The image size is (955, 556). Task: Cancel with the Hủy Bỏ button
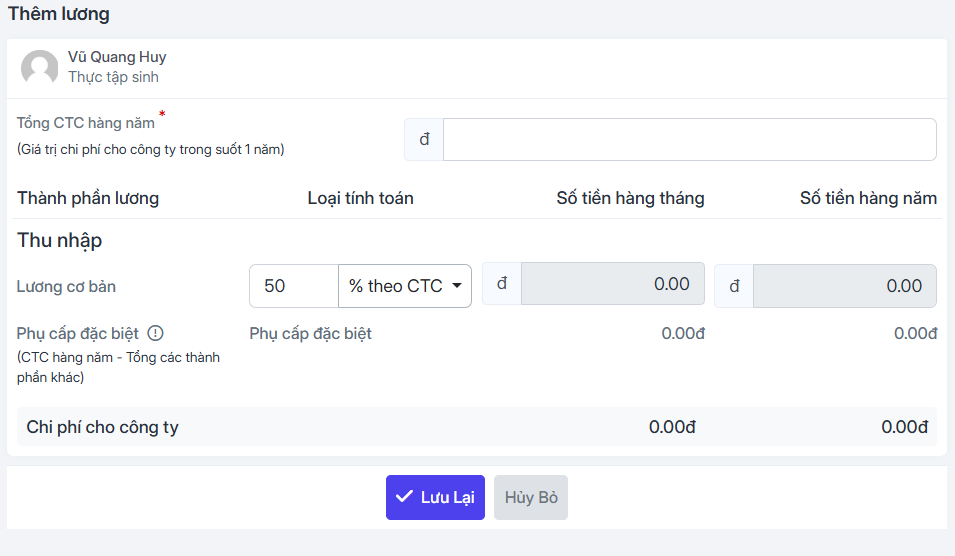531,498
